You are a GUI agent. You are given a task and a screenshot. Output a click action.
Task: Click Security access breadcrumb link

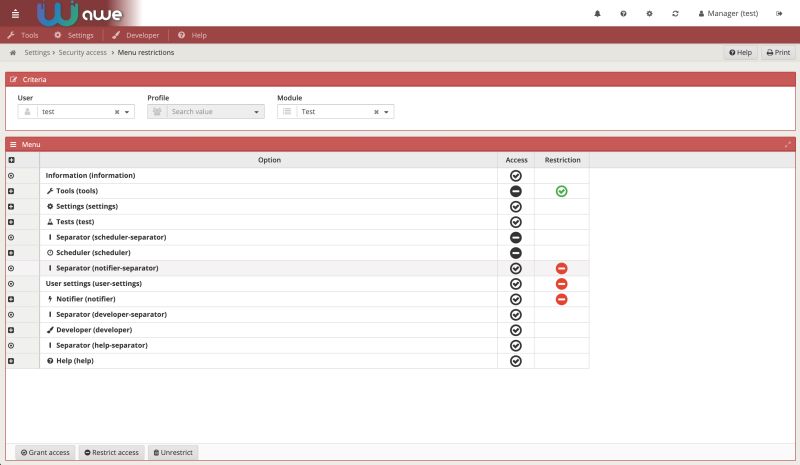83,53
